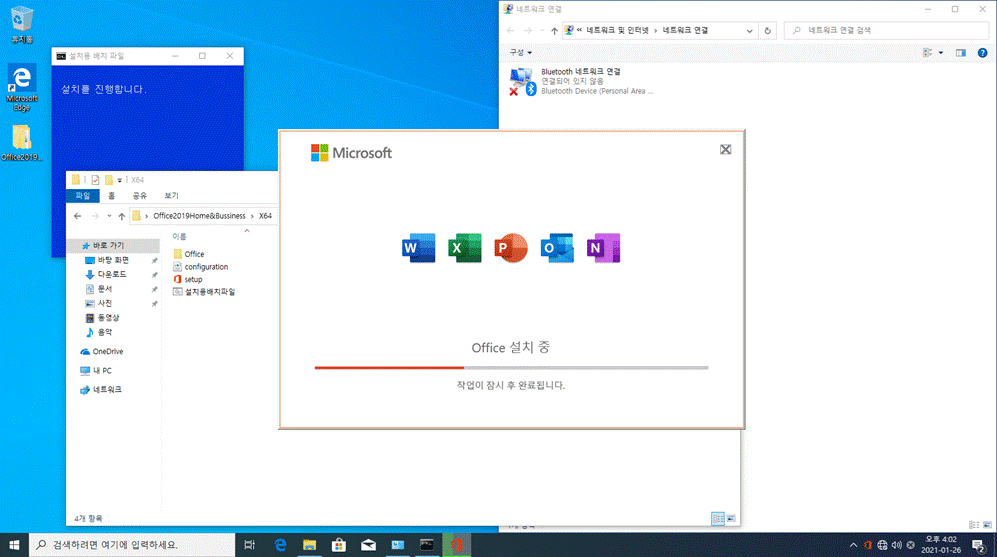Launch Edge from the taskbar
This screenshot has width=997, height=557.
click(280, 545)
